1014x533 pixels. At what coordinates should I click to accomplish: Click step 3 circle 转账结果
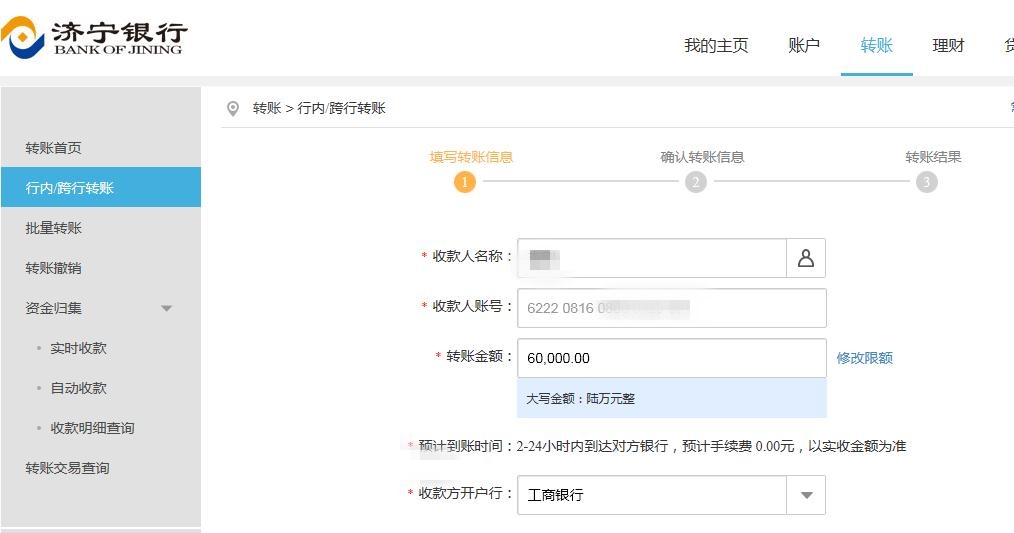(927, 182)
